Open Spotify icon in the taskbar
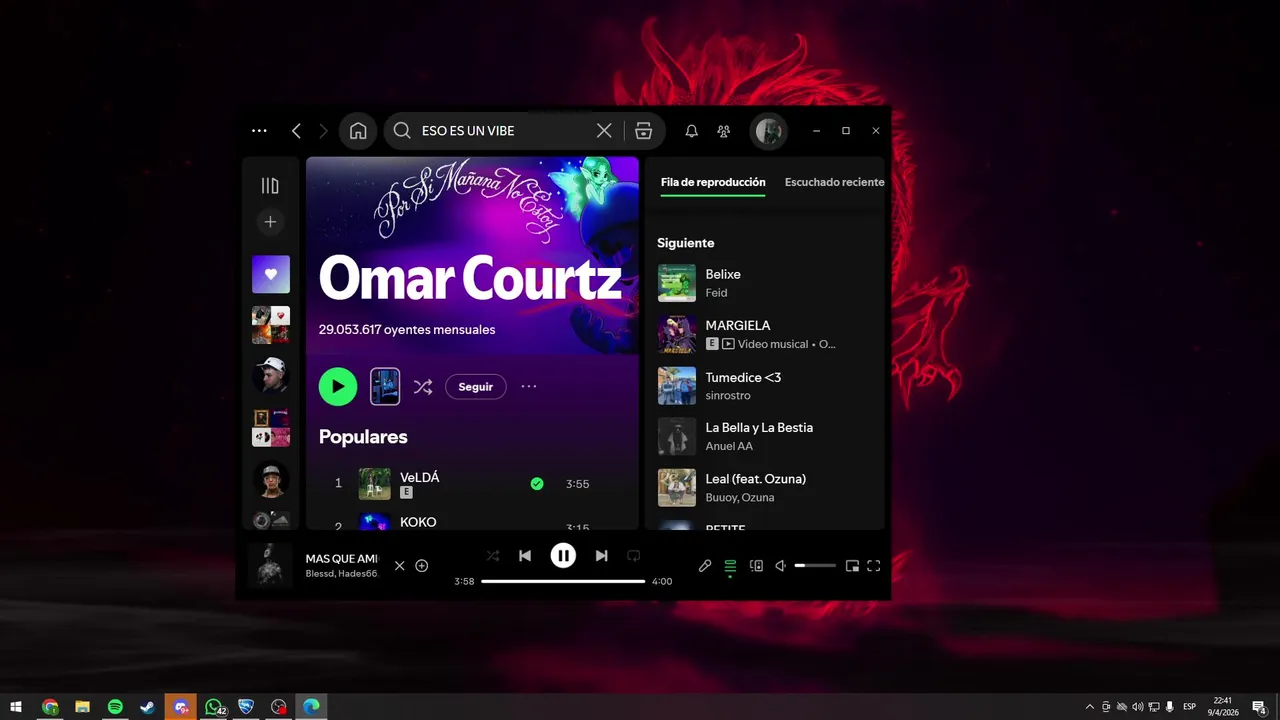The image size is (1280, 720). coord(115,707)
